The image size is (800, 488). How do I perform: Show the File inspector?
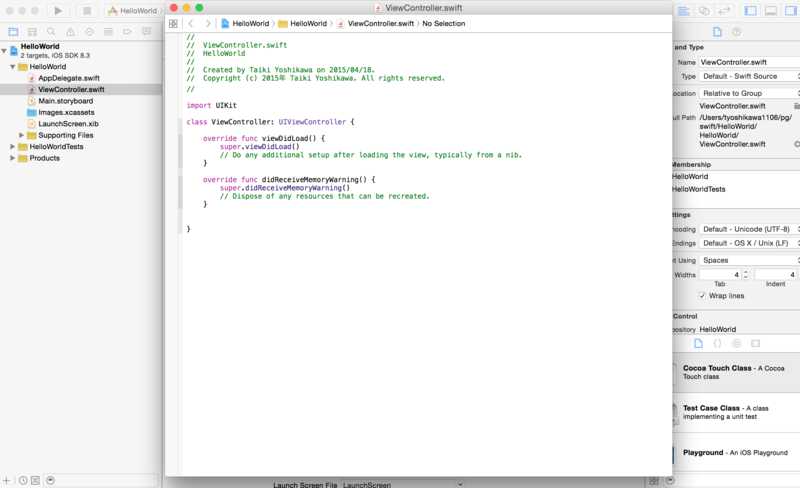click(717, 32)
